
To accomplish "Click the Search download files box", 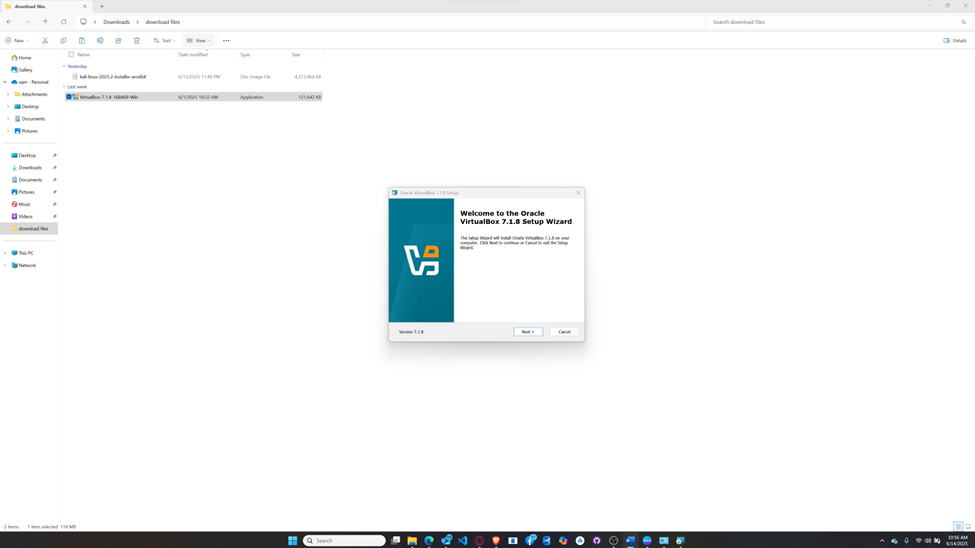I will click(x=838, y=22).
